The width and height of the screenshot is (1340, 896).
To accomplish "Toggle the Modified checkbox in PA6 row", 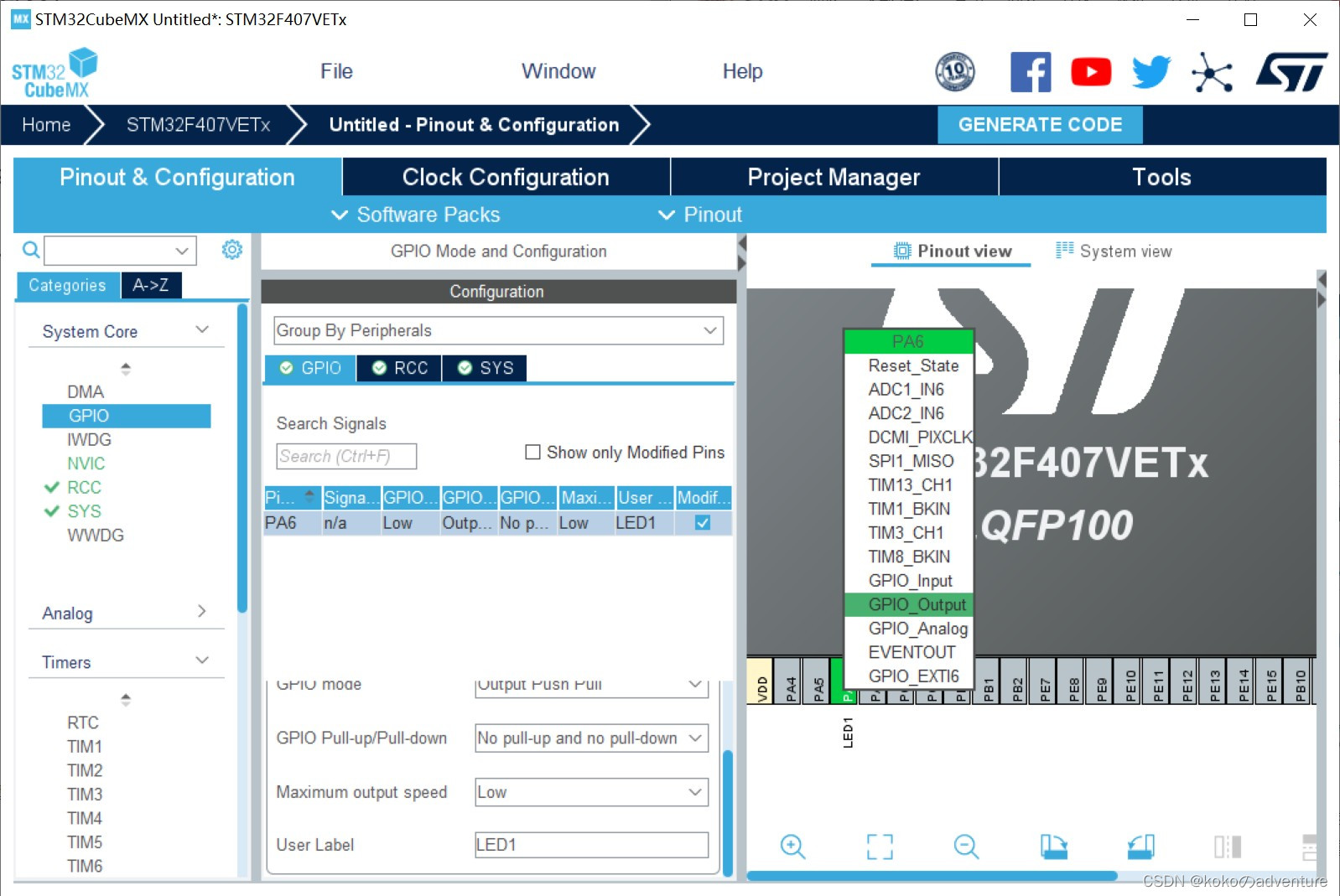I will click(703, 523).
